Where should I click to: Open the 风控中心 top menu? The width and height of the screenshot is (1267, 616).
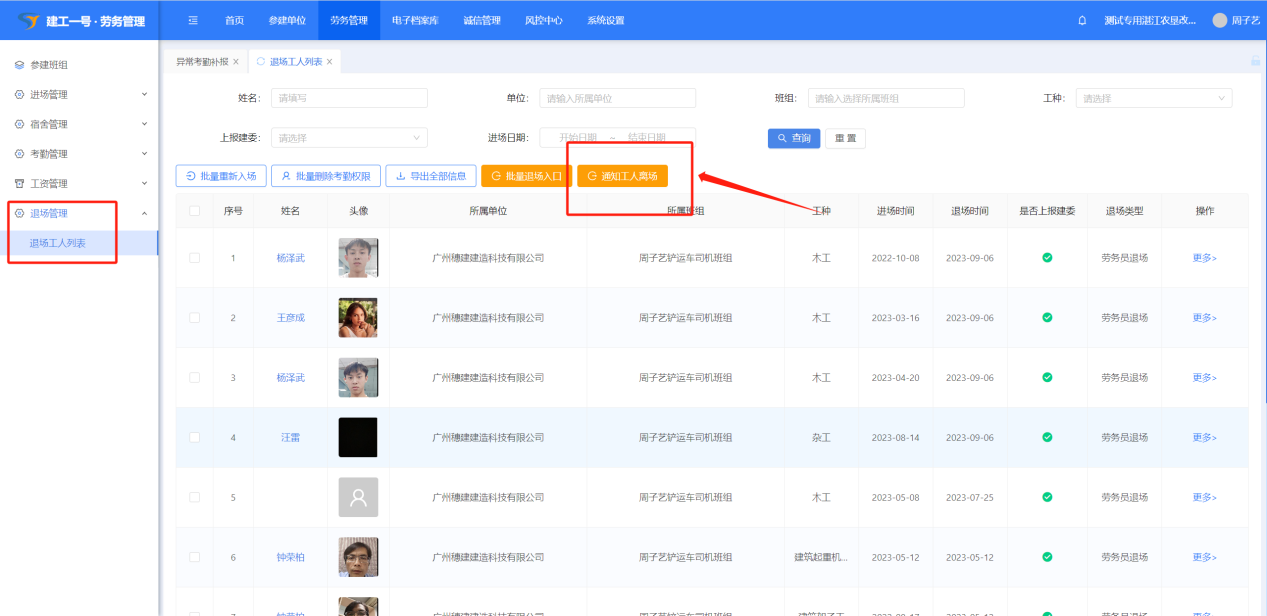click(x=543, y=21)
